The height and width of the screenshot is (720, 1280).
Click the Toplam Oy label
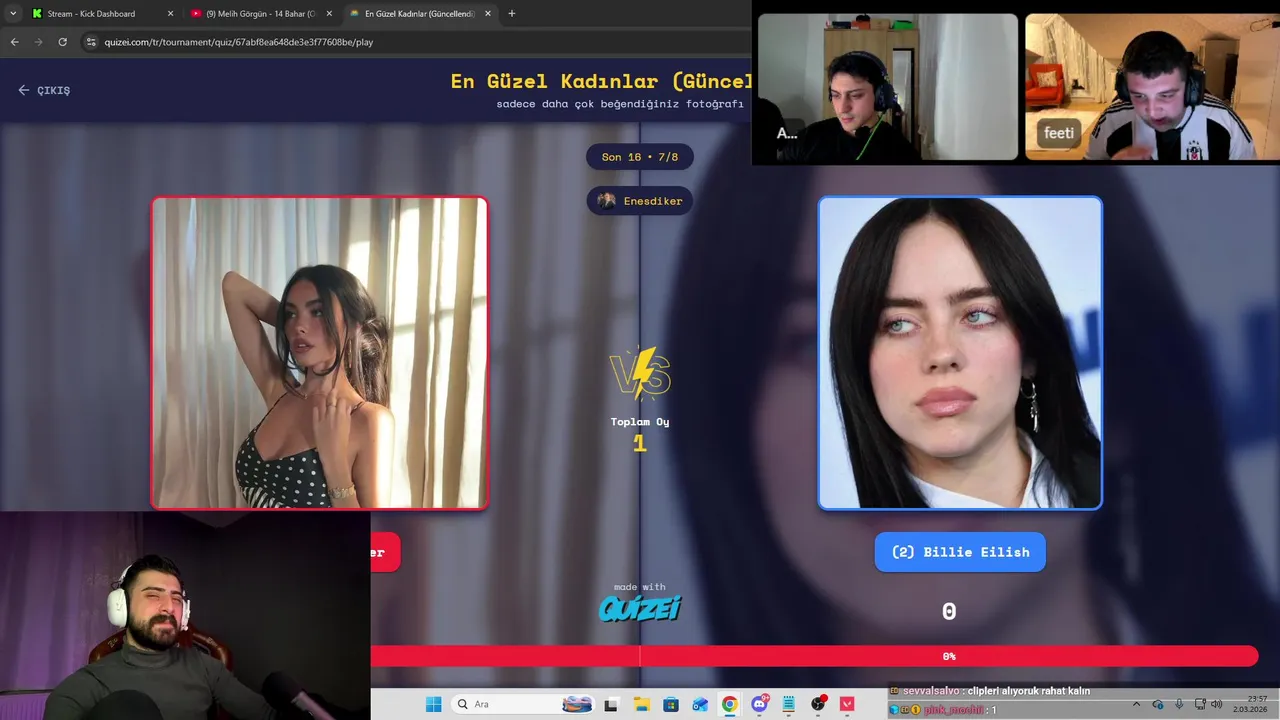pos(640,422)
